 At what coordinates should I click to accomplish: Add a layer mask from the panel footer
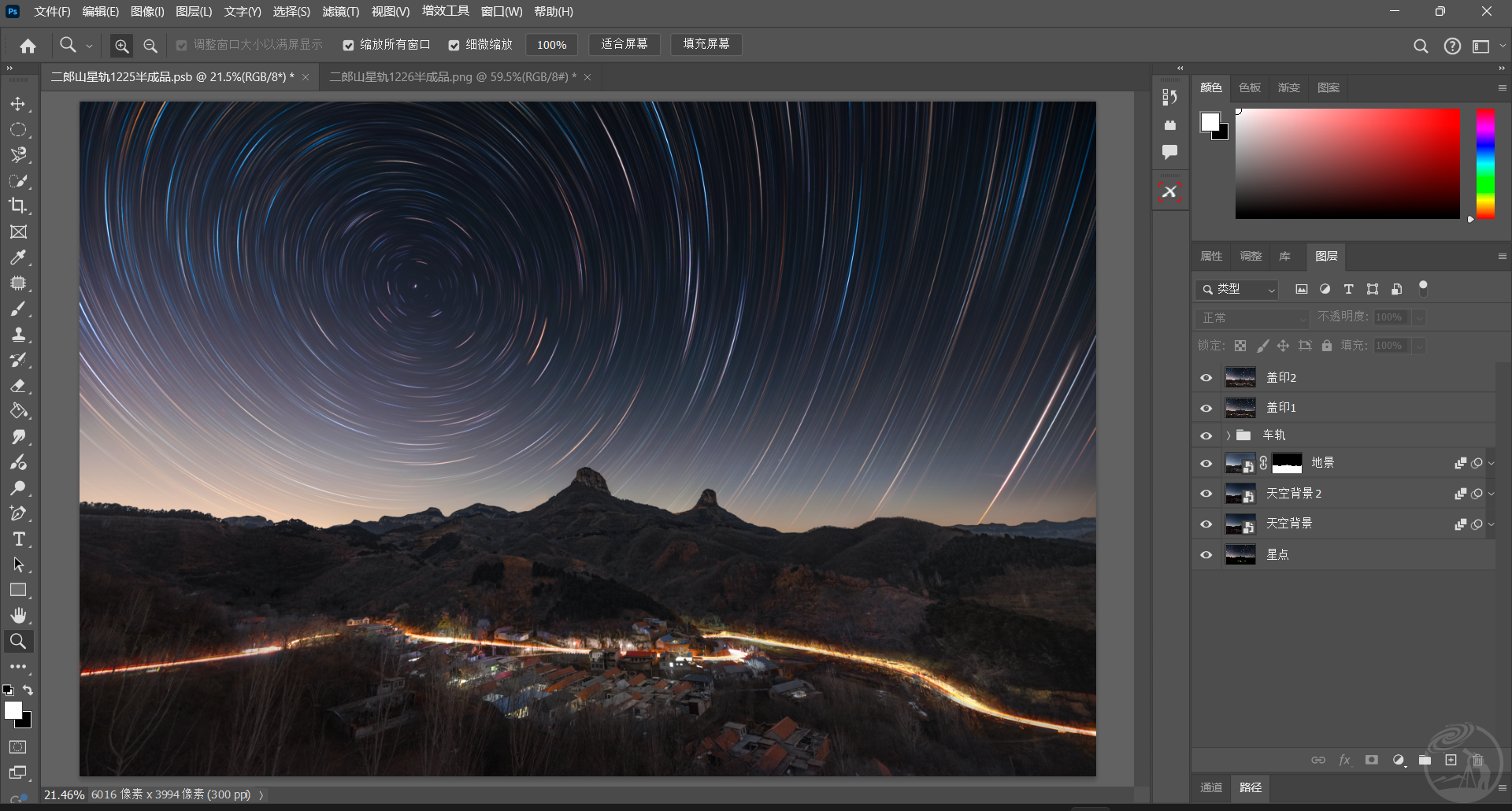(x=1372, y=760)
